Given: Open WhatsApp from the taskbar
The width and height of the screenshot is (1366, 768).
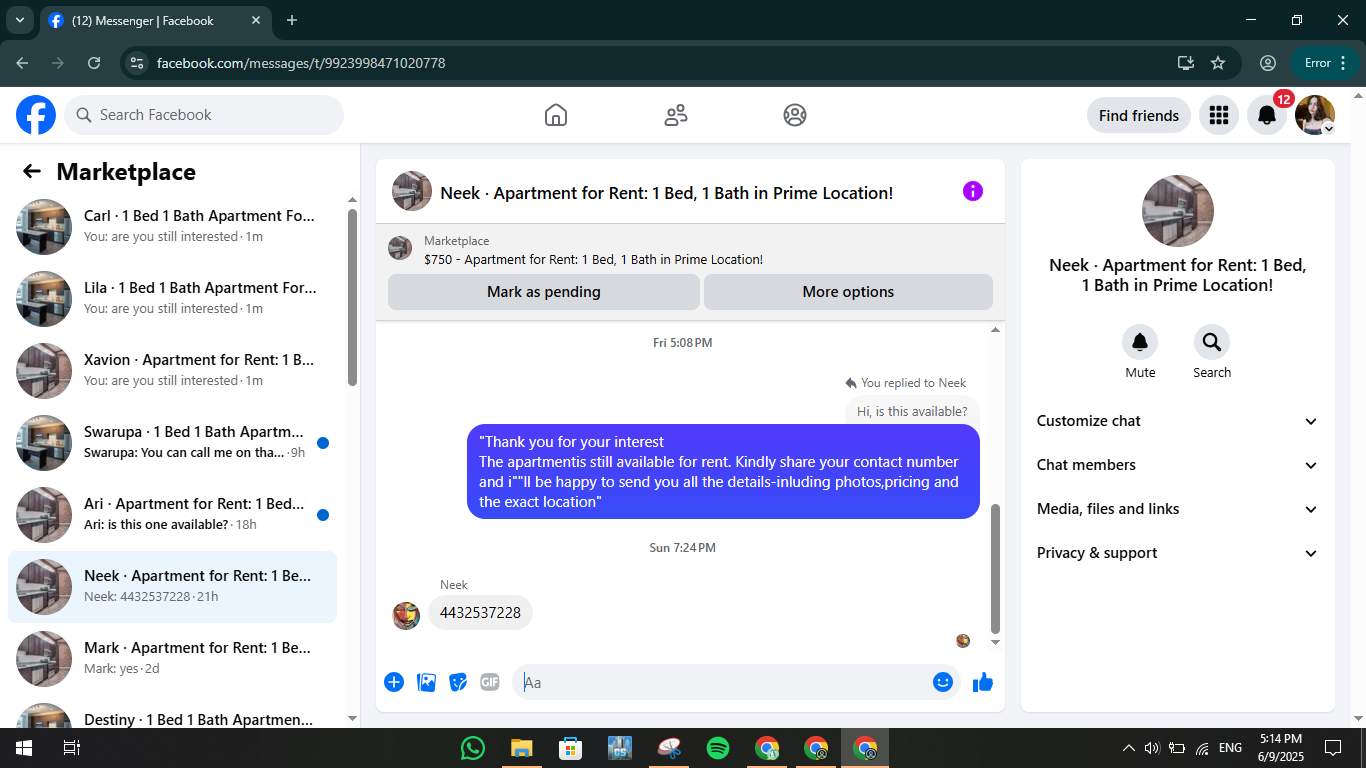Looking at the screenshot, I should pos(473,748).
